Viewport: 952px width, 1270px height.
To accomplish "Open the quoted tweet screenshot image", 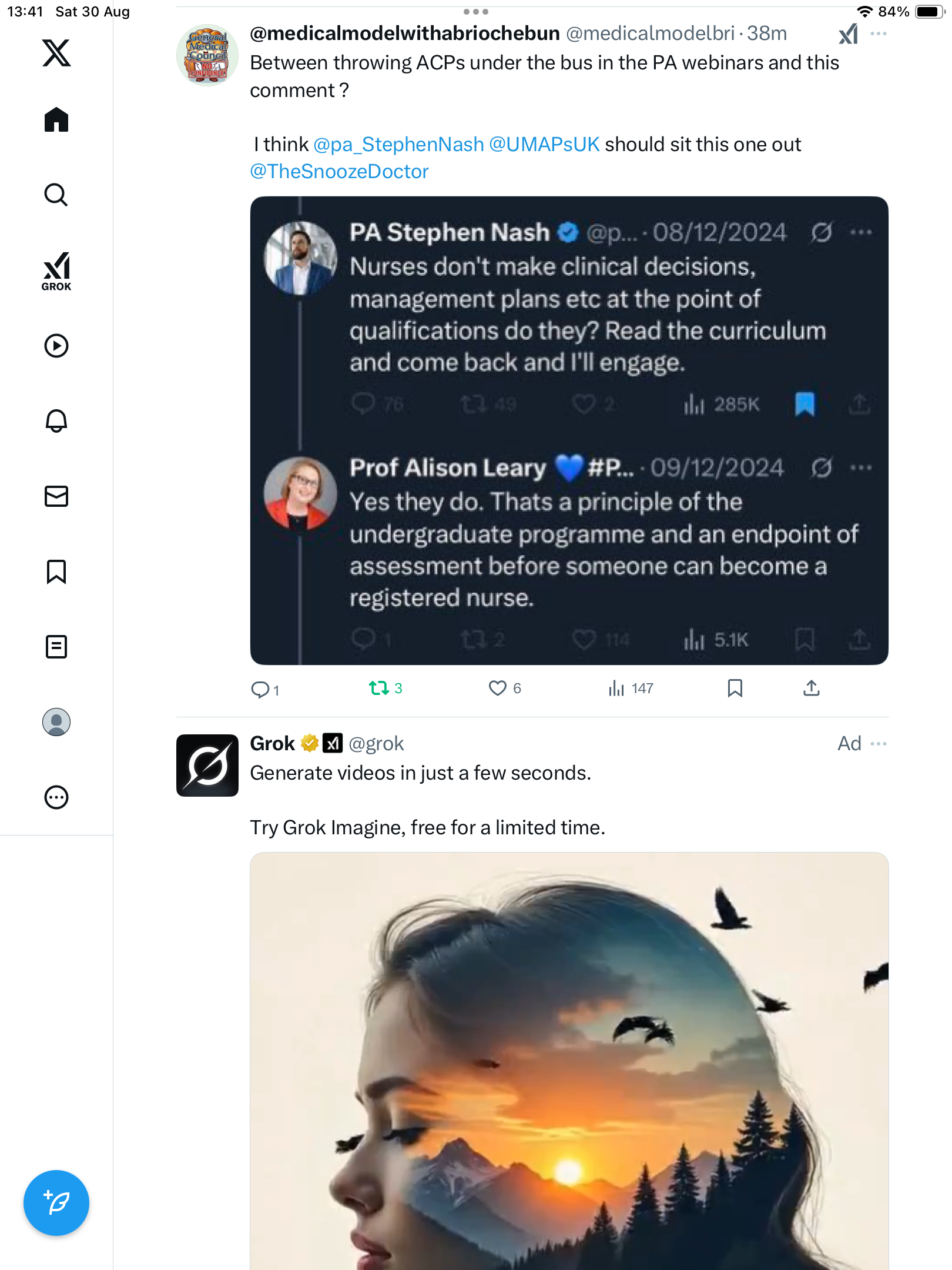I will 569,430.
